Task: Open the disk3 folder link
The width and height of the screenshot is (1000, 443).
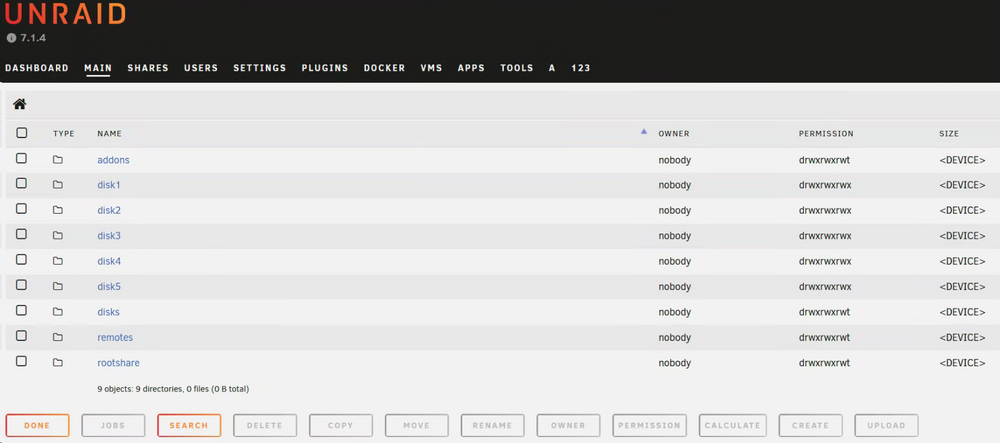Action: point(109,236)
